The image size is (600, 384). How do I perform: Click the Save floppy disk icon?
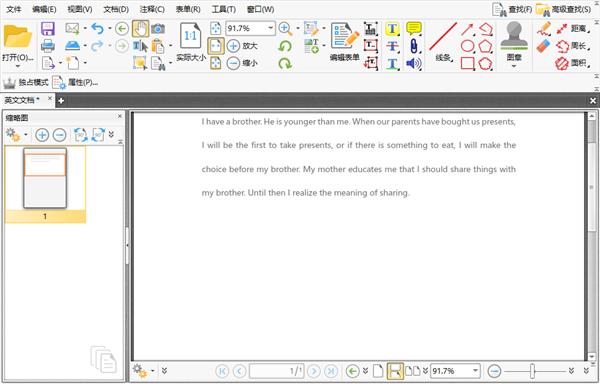(x=48, y=29)
